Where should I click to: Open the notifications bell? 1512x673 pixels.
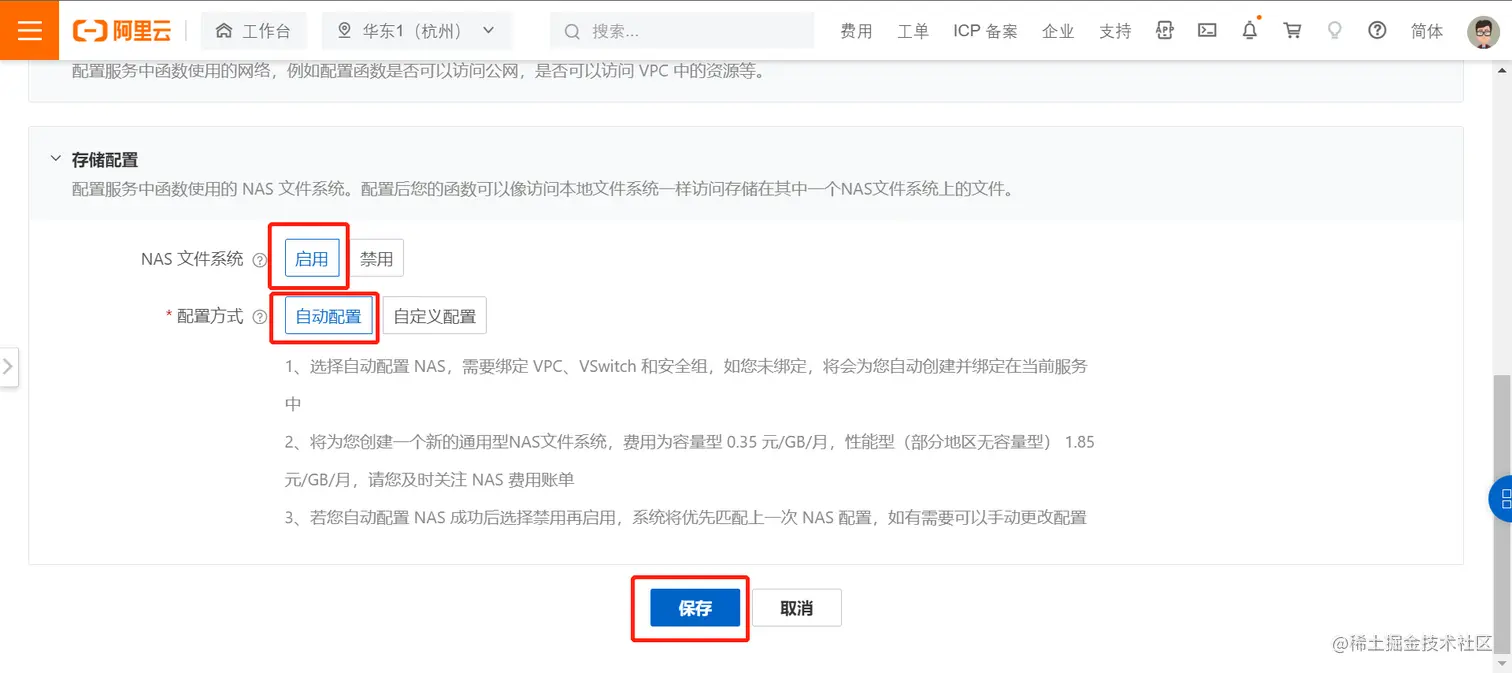(1250, 31)
